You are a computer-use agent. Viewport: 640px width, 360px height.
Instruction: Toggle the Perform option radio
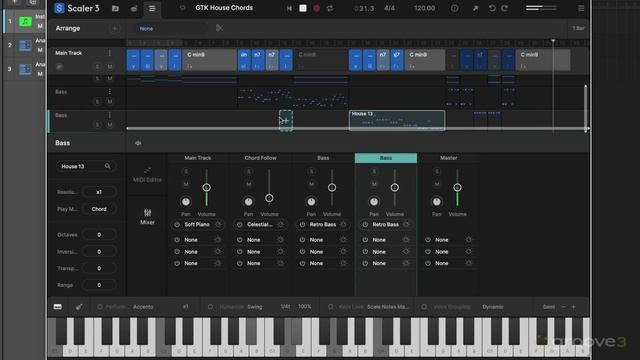100,307
